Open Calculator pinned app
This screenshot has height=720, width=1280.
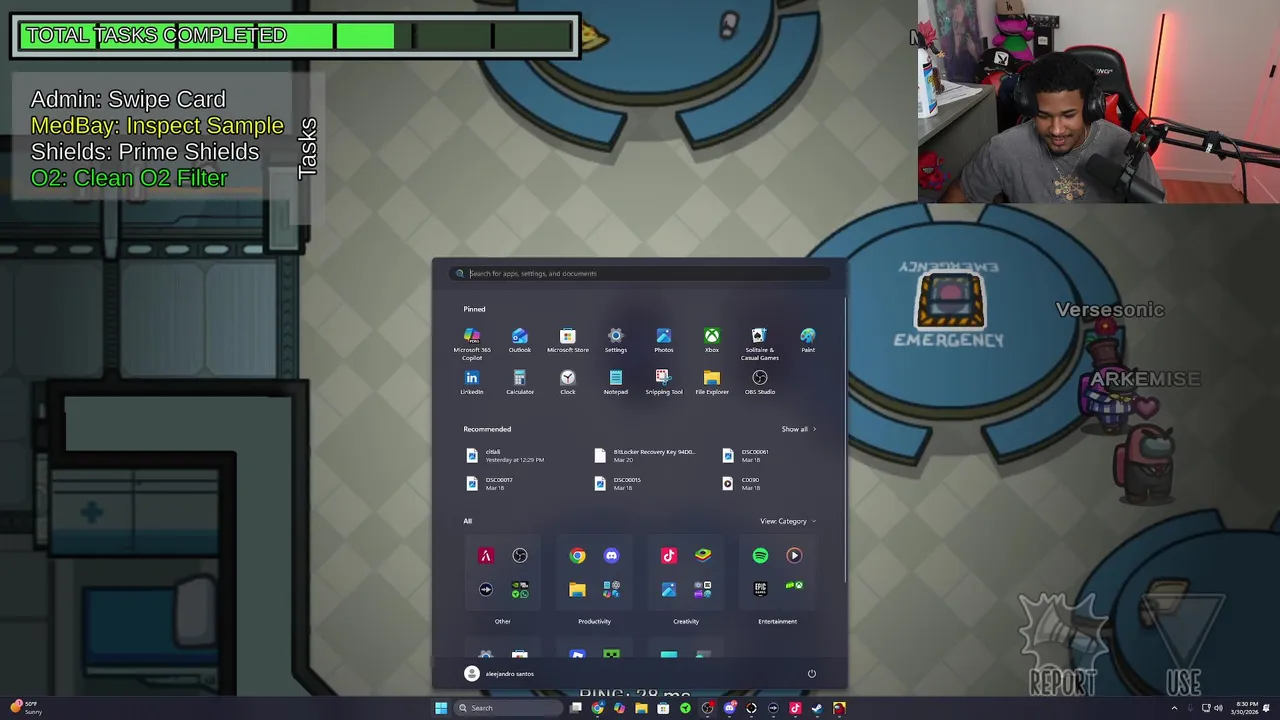click(519, 382)
